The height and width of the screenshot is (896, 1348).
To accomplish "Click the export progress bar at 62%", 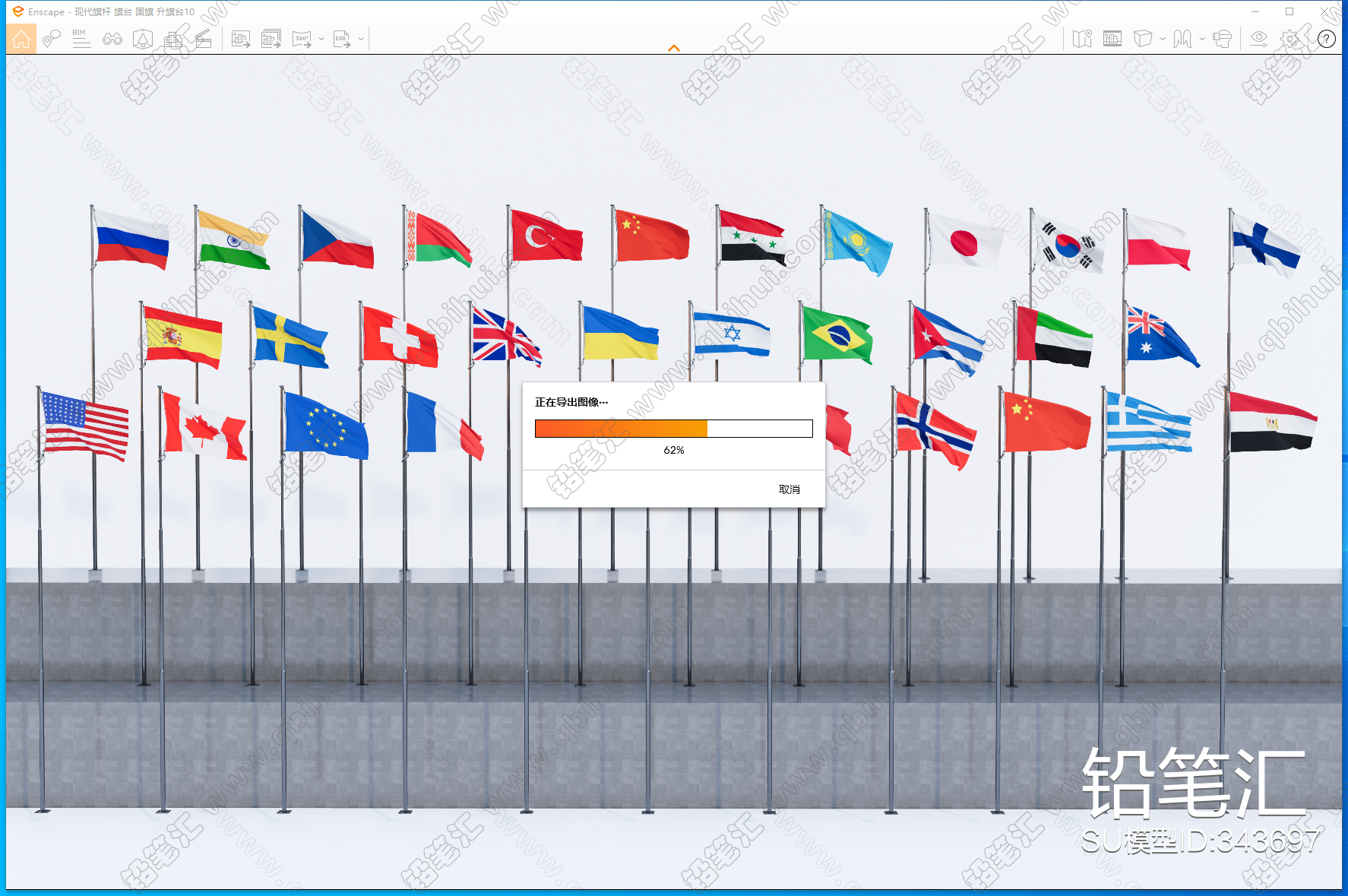I will 674,429.
